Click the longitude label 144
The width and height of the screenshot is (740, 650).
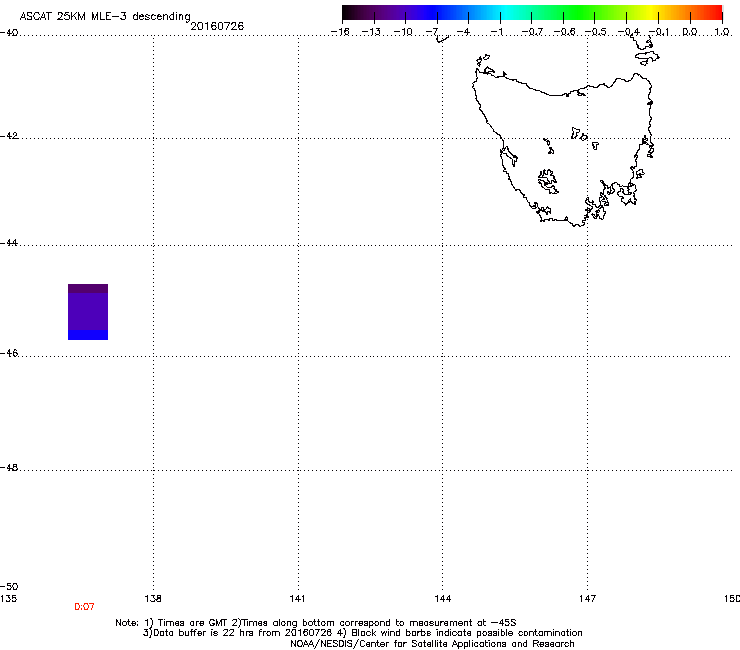point(442,599)
